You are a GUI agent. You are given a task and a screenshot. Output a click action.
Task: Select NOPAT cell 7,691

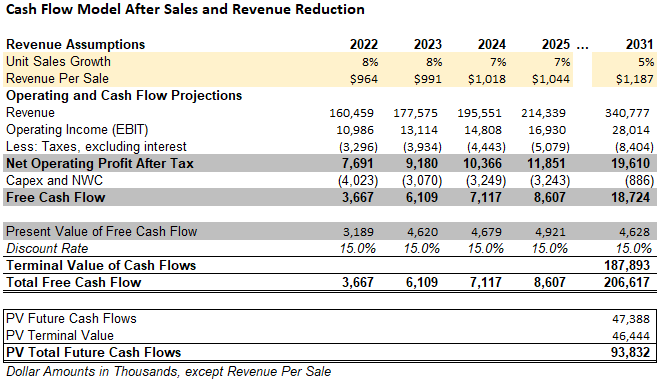[x=358, y=164]
